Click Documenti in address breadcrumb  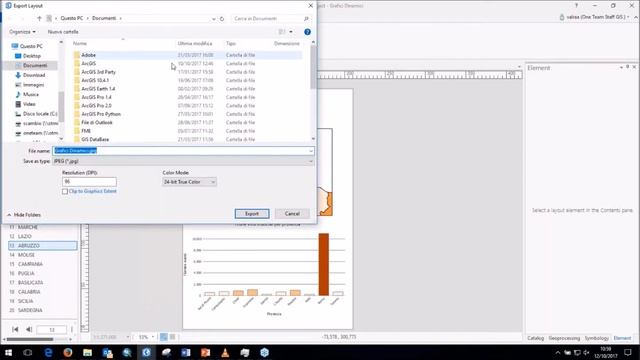coord(104,18)
